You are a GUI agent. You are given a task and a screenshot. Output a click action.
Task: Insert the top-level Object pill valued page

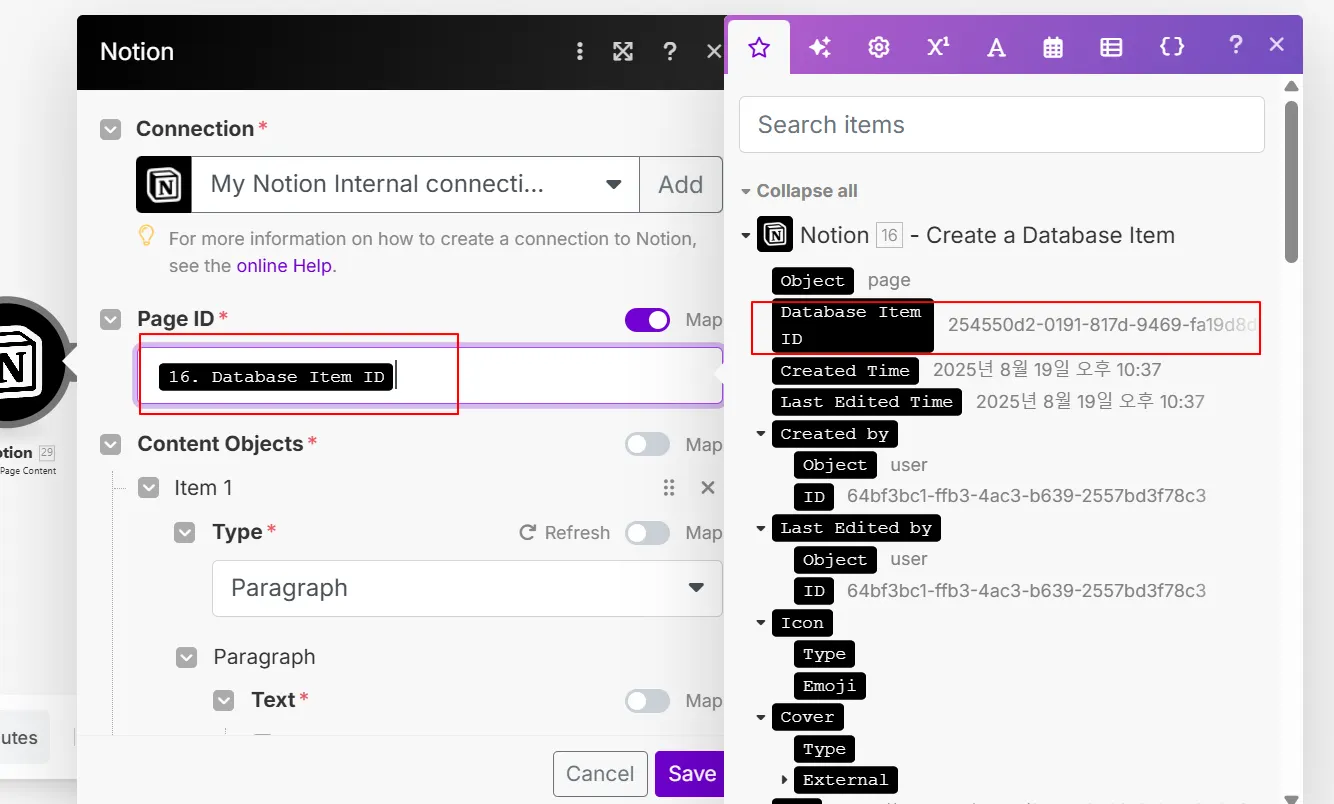click(813, 281)
